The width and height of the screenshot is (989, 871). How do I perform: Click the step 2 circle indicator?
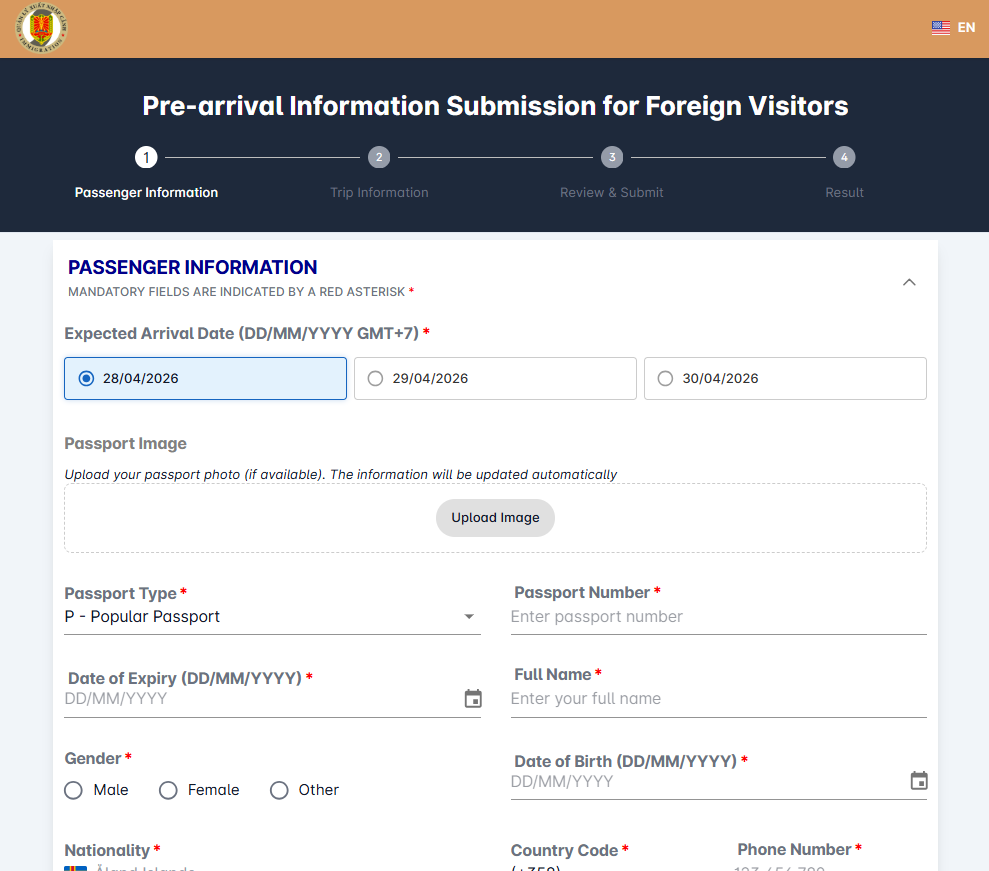click(x=379, y=157)
